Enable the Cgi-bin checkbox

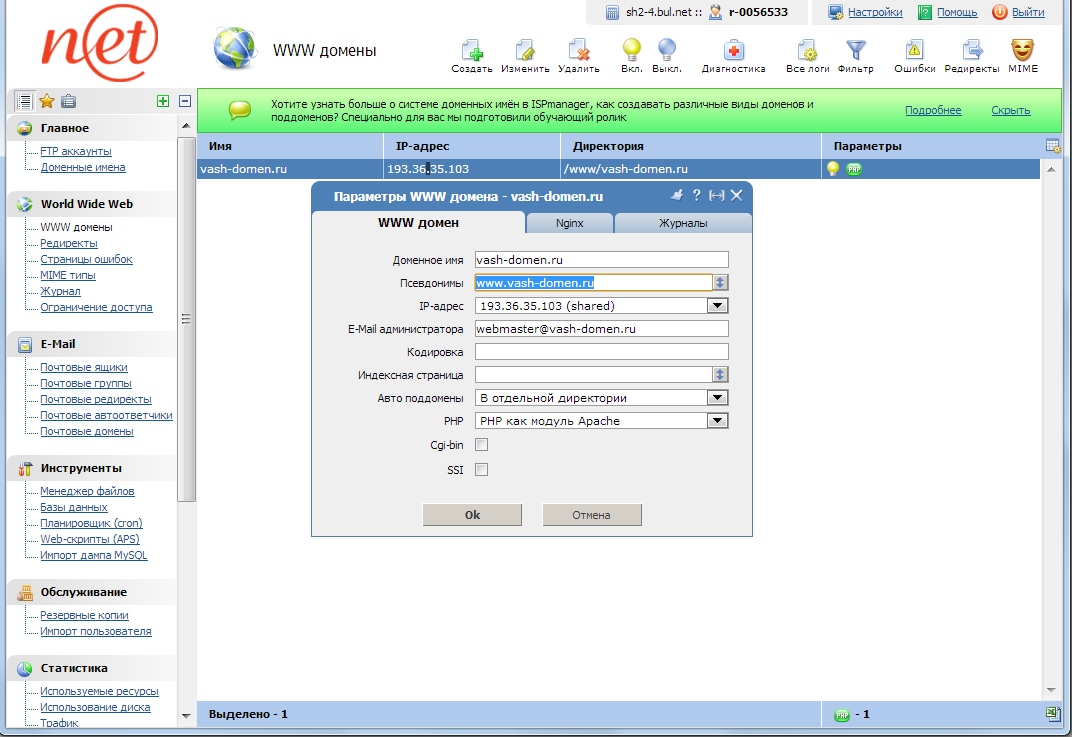[x=481, y=445]
